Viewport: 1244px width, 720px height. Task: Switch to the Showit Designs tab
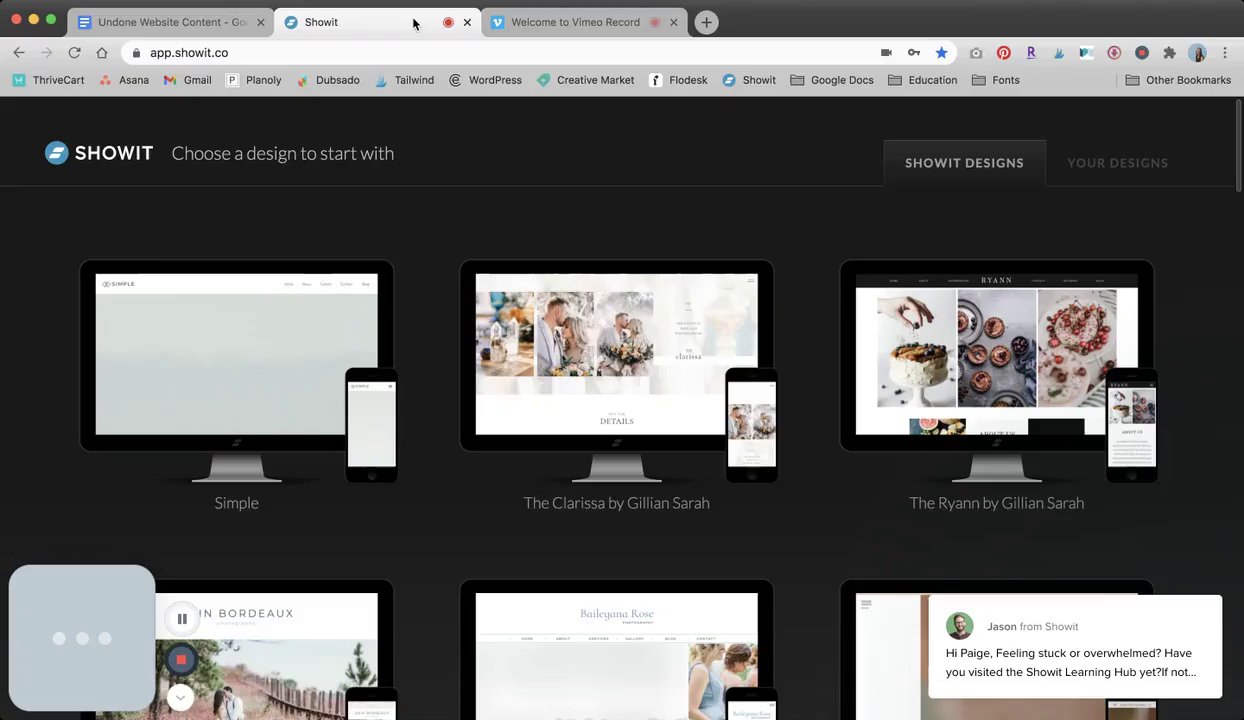[x=964, y=163]
